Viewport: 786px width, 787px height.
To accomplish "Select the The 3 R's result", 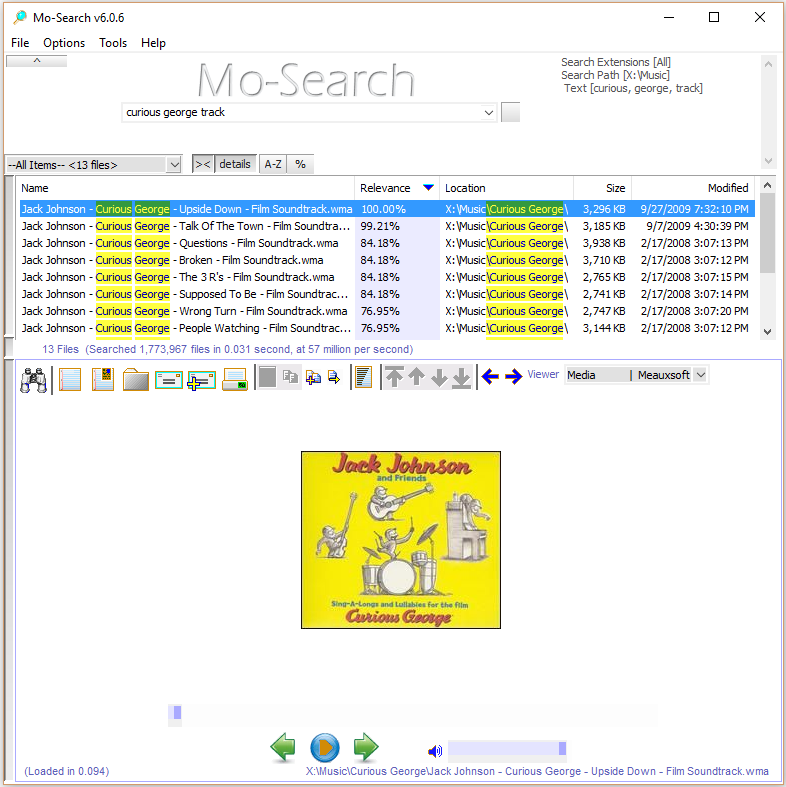I will coord(387,278).
